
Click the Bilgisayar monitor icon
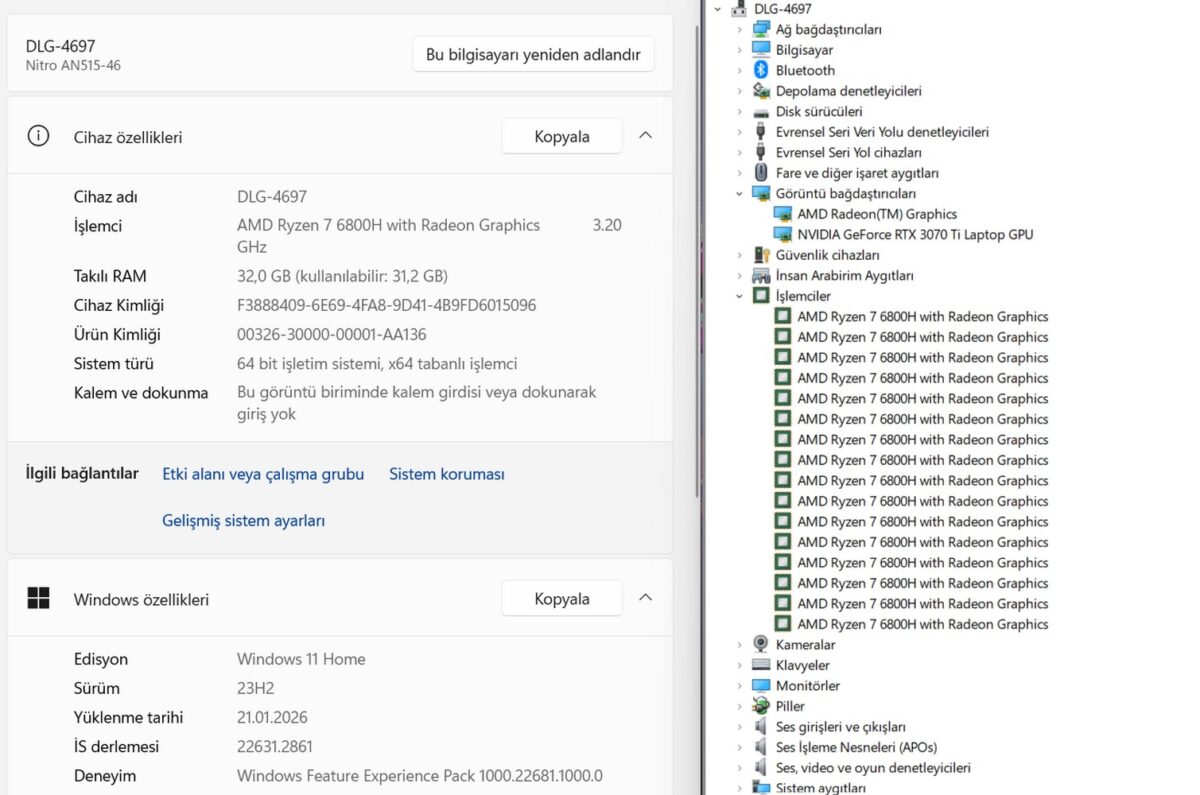761,49
